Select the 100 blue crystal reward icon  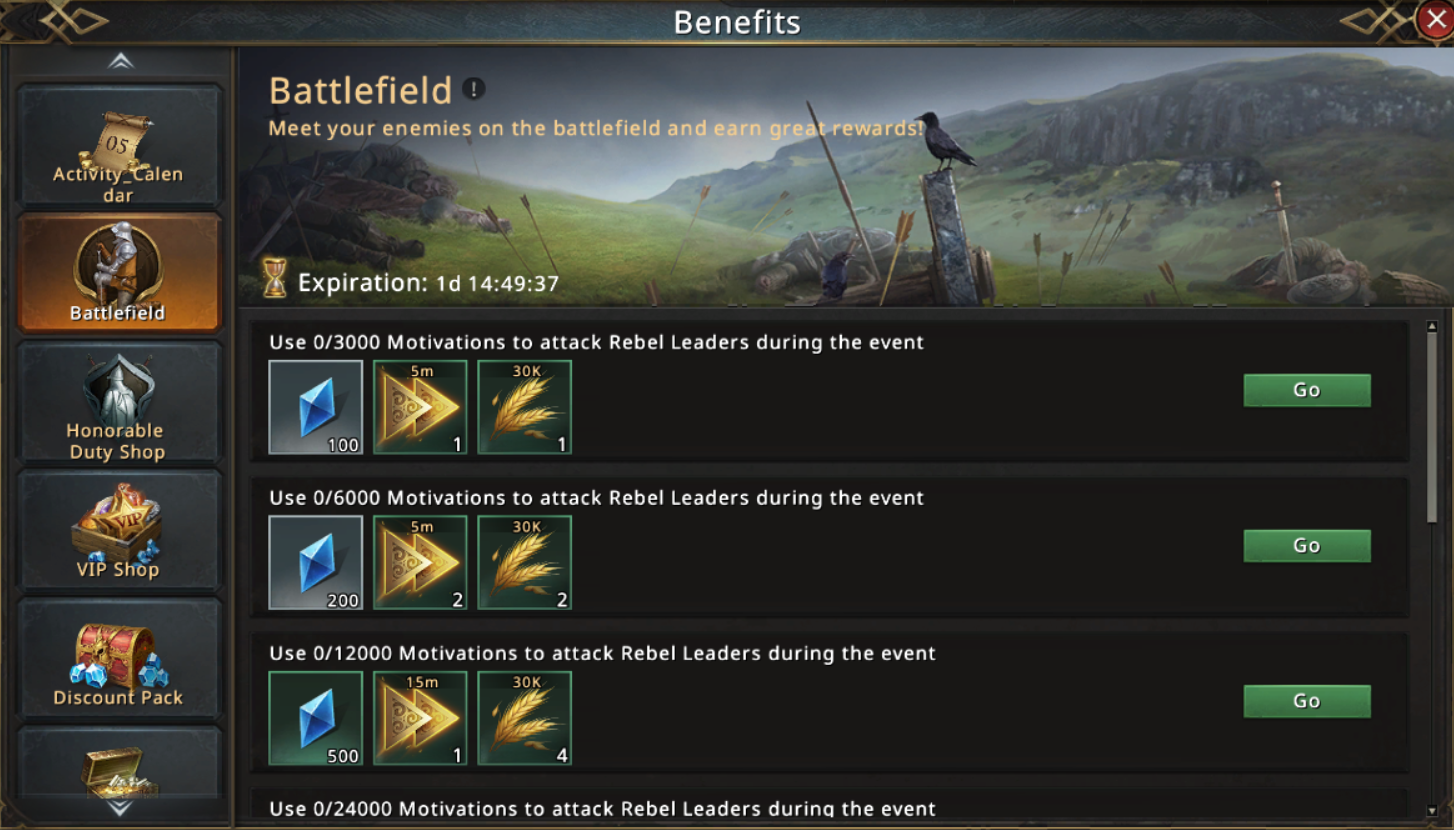coord(316,407)
